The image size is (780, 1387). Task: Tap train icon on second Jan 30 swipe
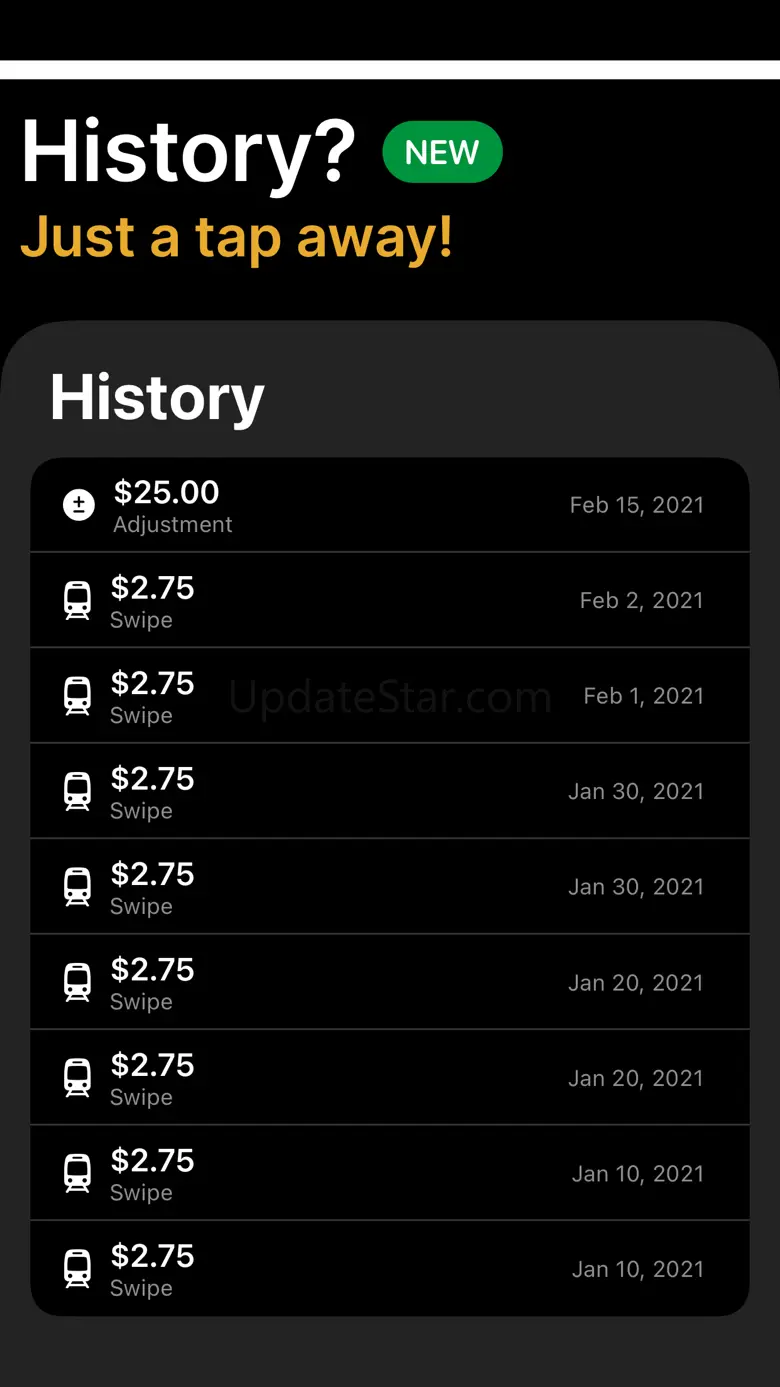pos(77,887)
